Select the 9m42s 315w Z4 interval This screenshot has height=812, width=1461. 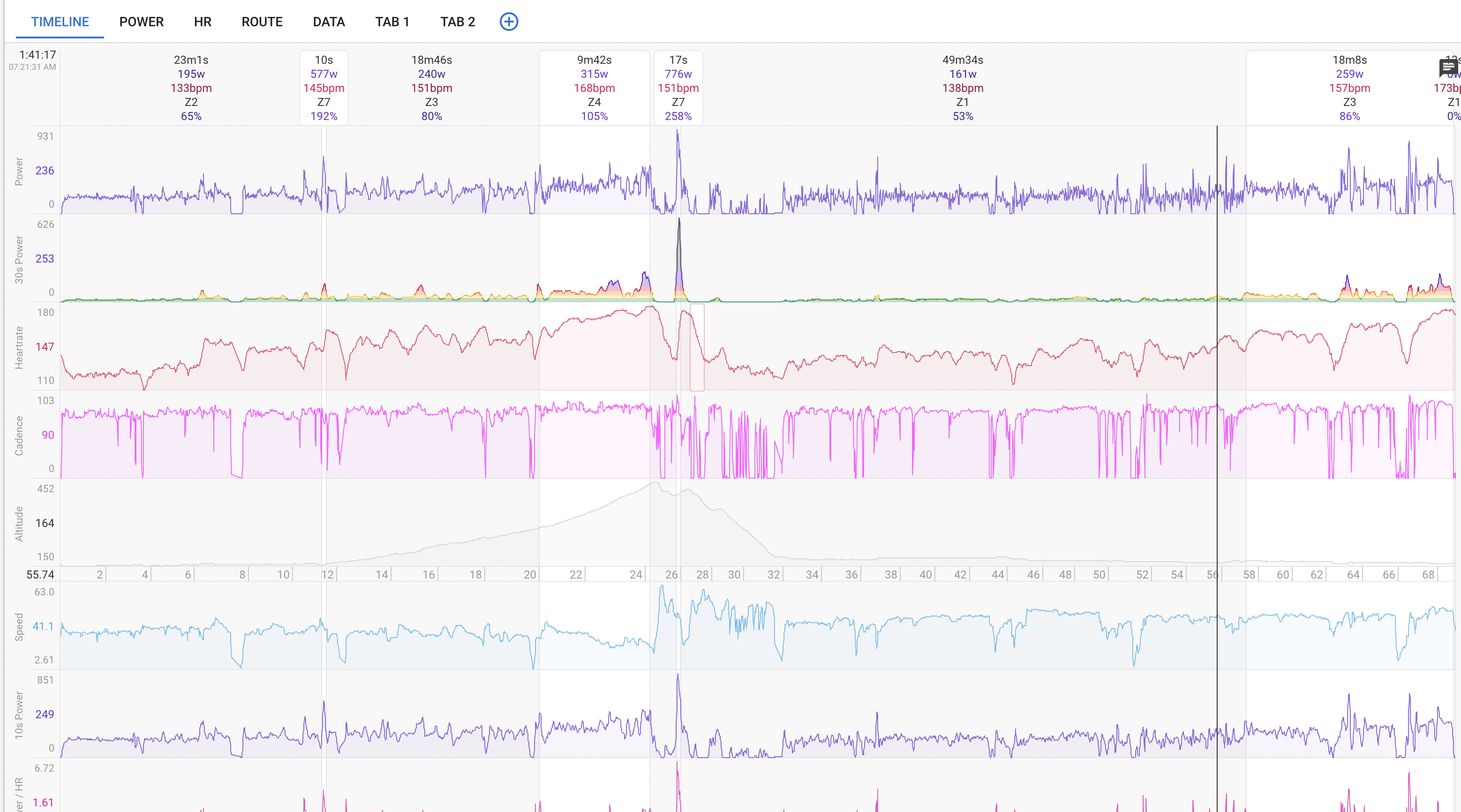595,88
